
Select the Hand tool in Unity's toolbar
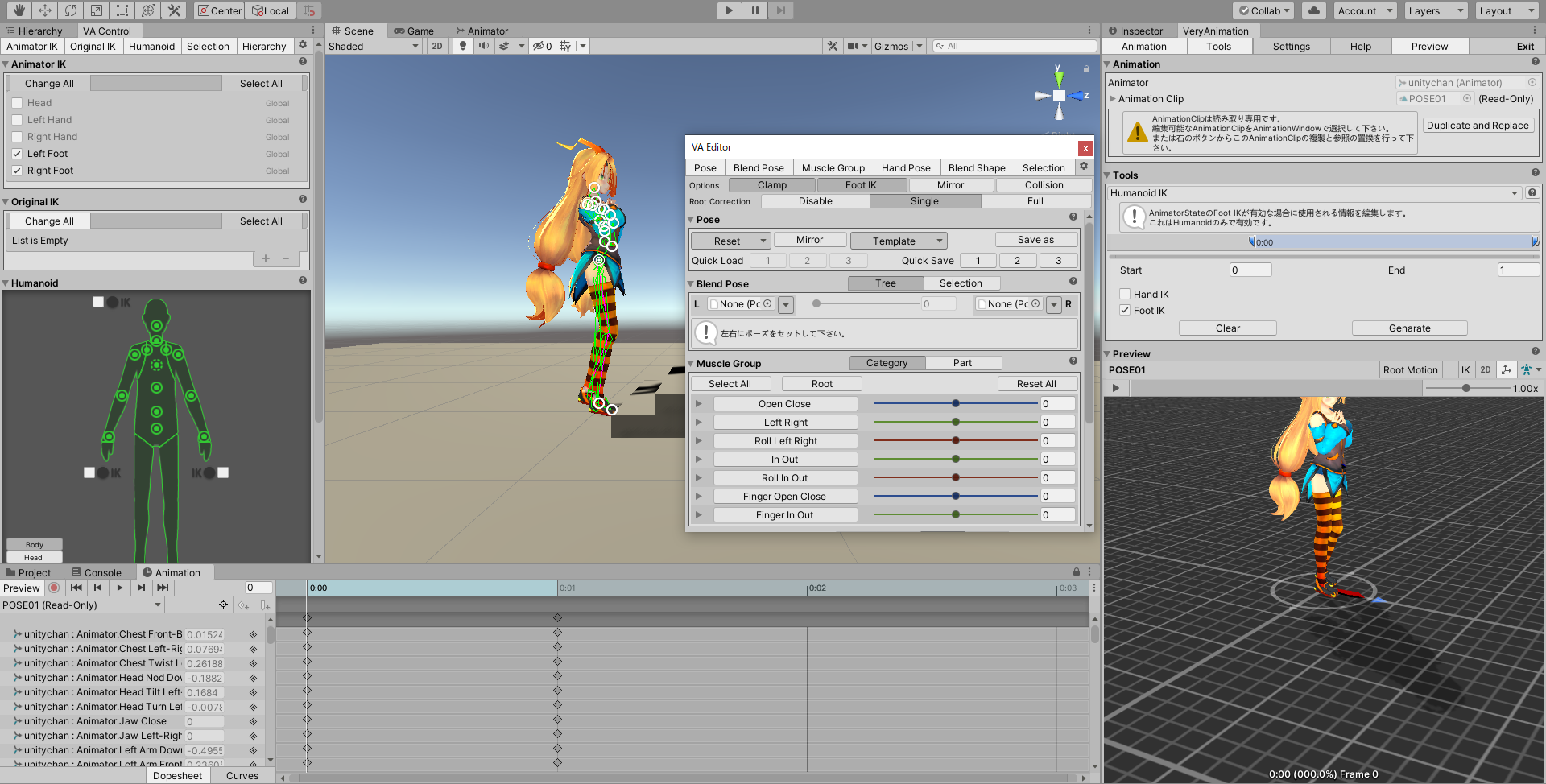[x=19, y=10]
